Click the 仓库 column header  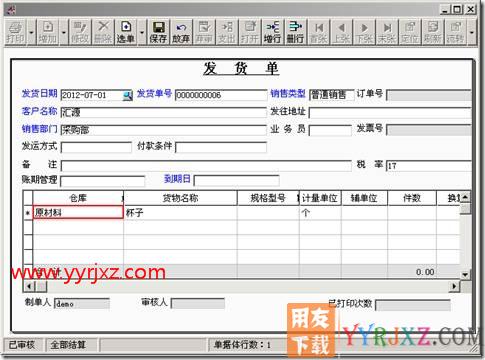pos(78,198)
